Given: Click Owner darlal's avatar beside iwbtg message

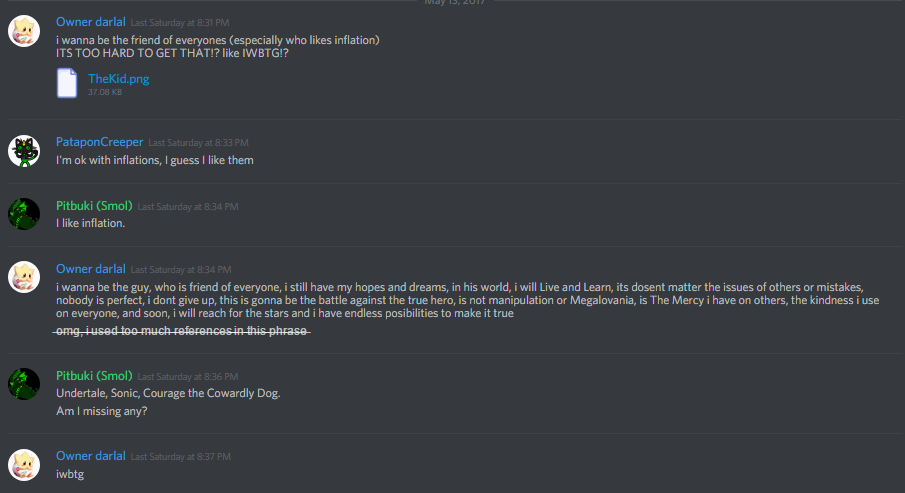Looking at the screenshot, I should tap(24, 465).
